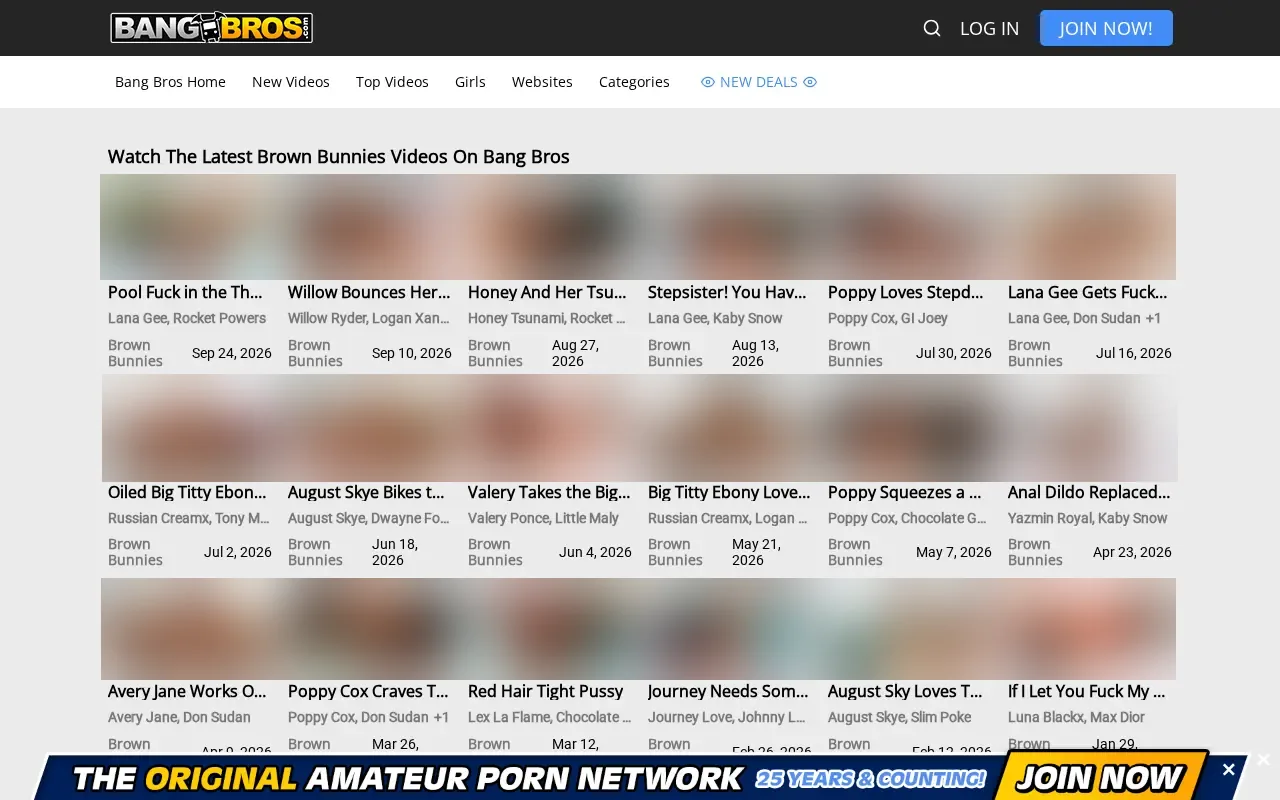Click the date 'Sep 24, 2026'

232,353
